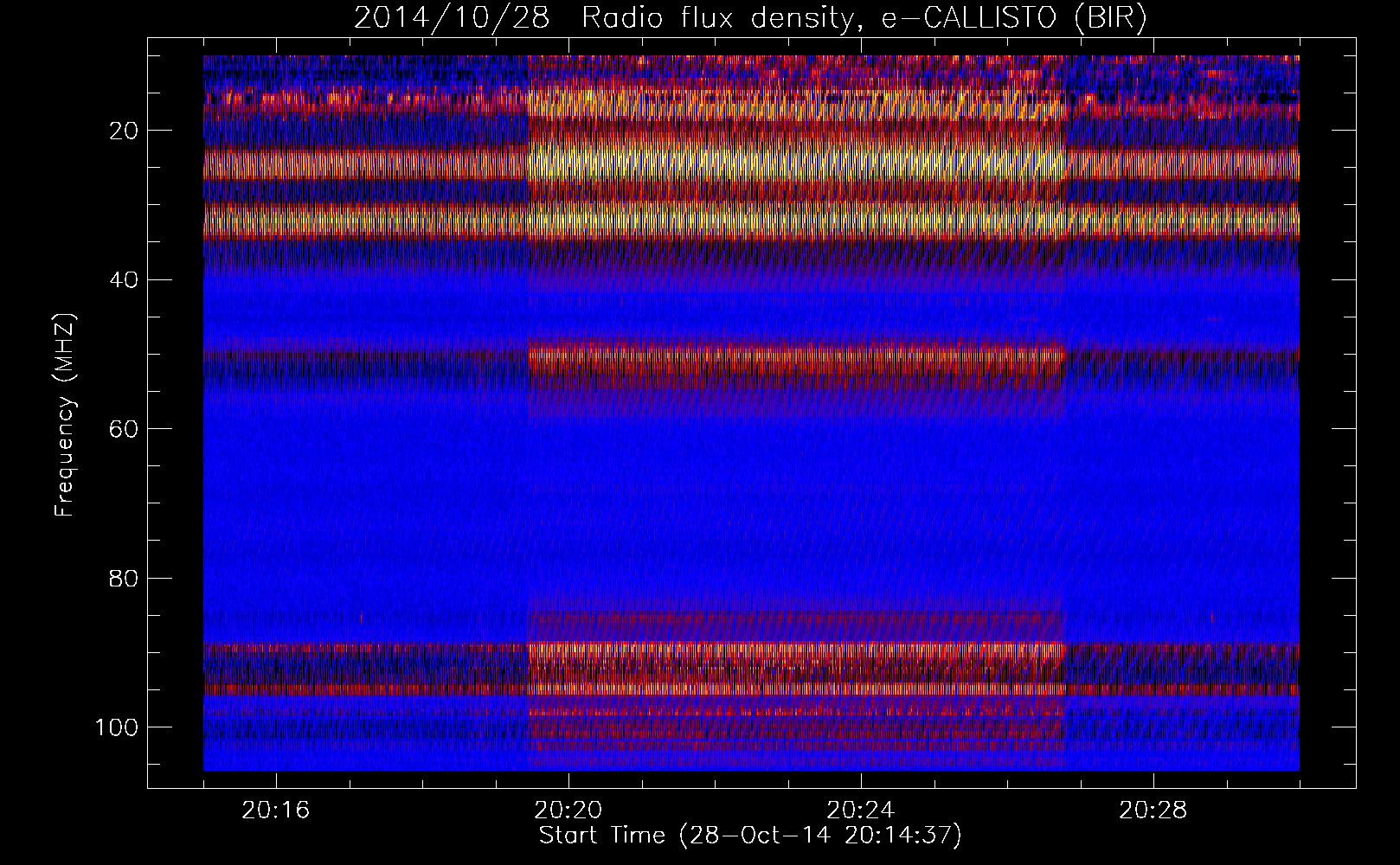Image resolution: width=1400 pixels, height=865 pixels.
Task: Click the '20:16' time tick label
Action: click(275, 811)
